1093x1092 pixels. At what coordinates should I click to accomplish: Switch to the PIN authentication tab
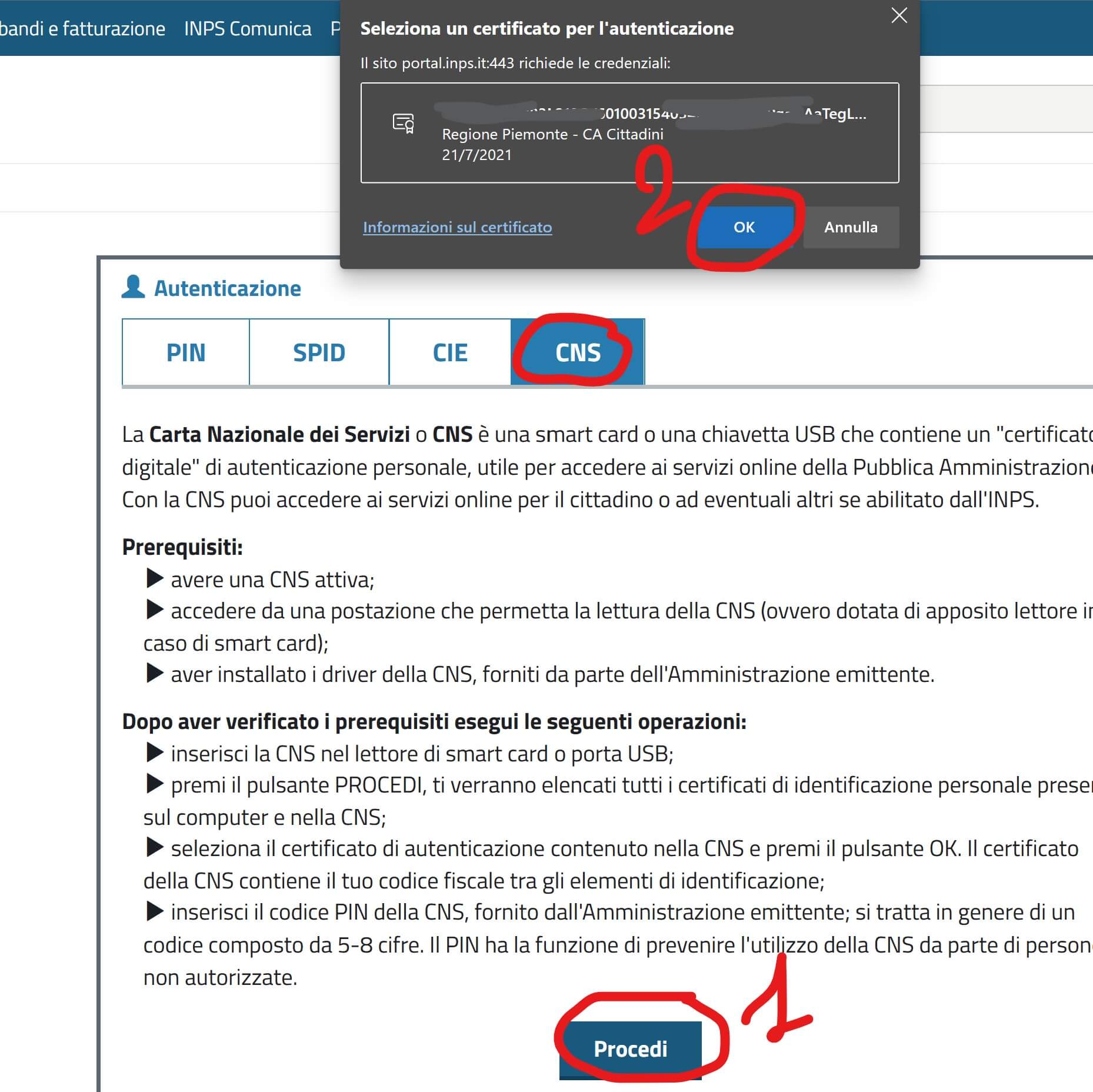pos(186,352)
